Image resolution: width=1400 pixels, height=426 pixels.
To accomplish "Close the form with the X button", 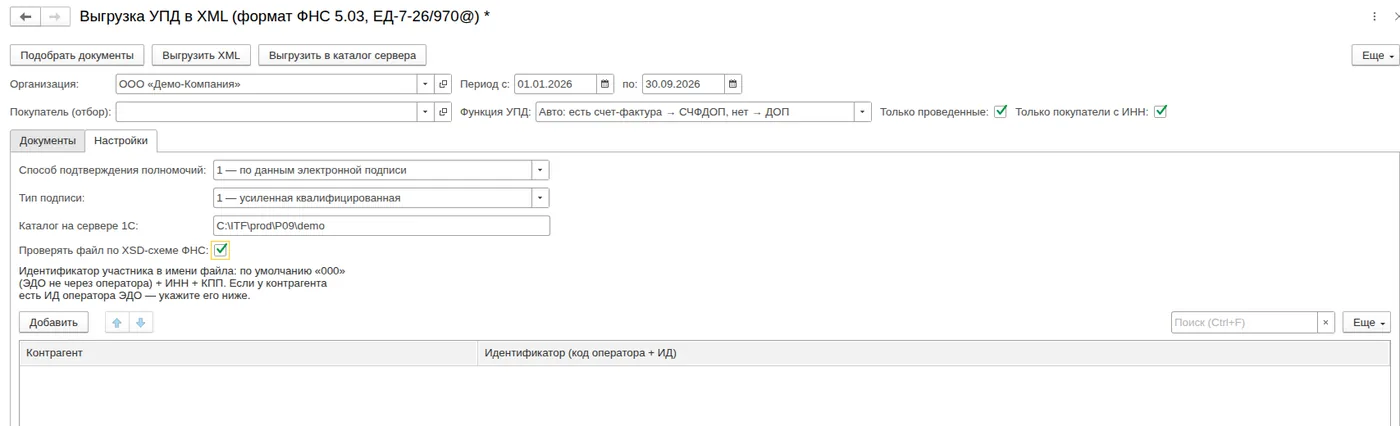I will pos(1396,17).
